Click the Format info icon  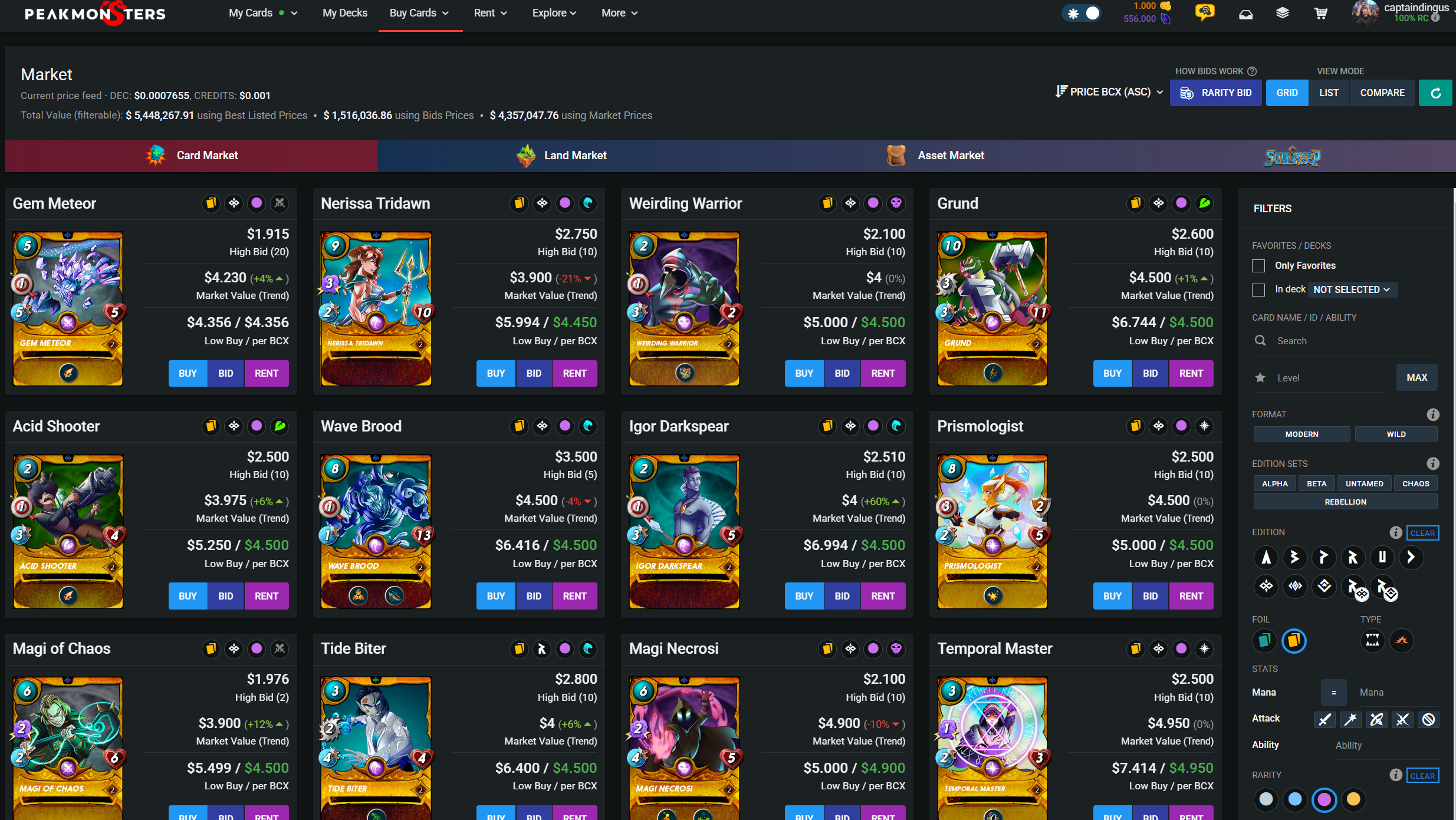tap(1432, 414)
